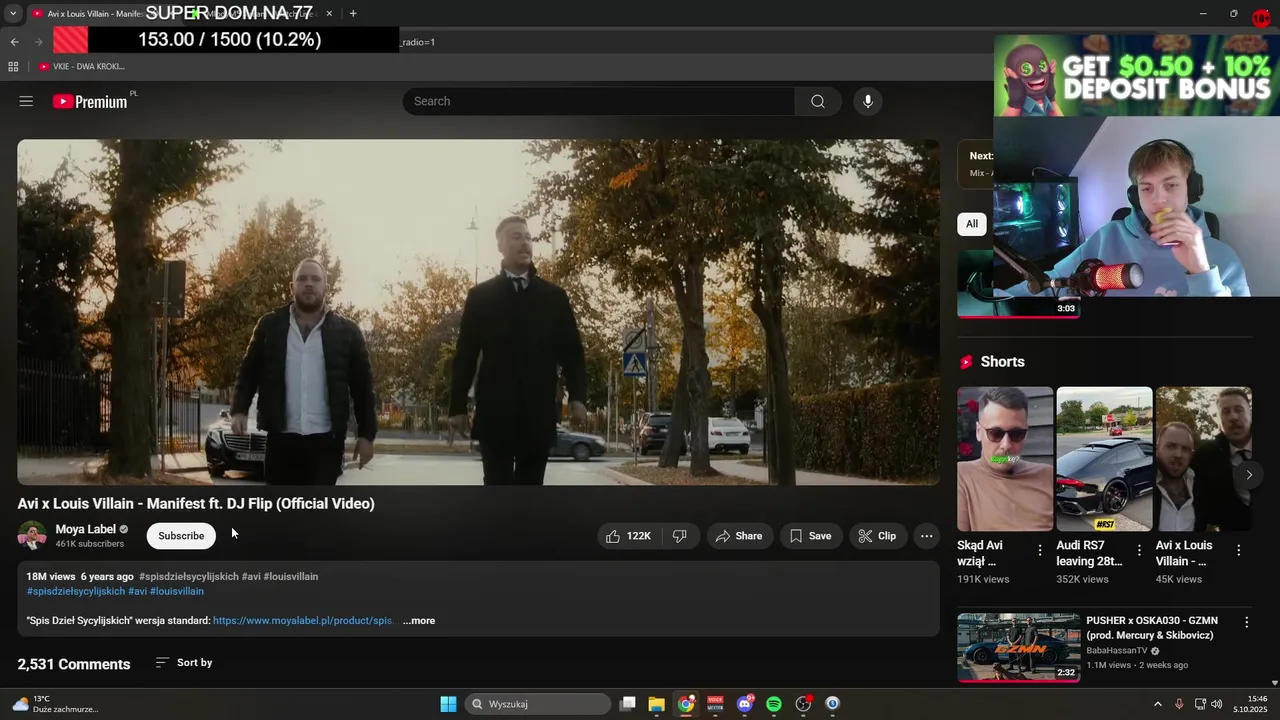Click the tray microphone indicator

click(x=1179, y=704)
